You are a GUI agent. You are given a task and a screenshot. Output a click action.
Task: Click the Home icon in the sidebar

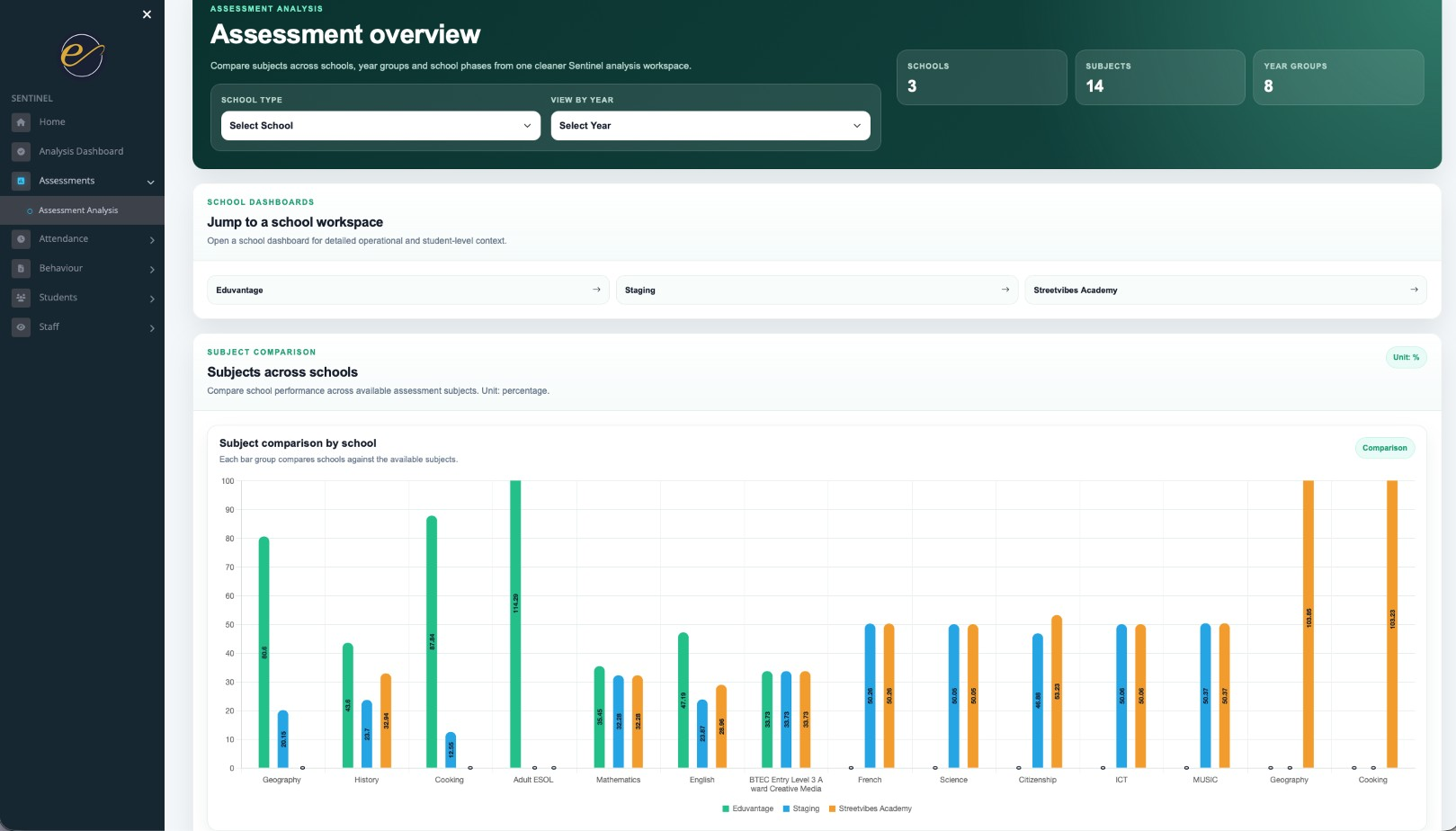(x=22, y=122)
